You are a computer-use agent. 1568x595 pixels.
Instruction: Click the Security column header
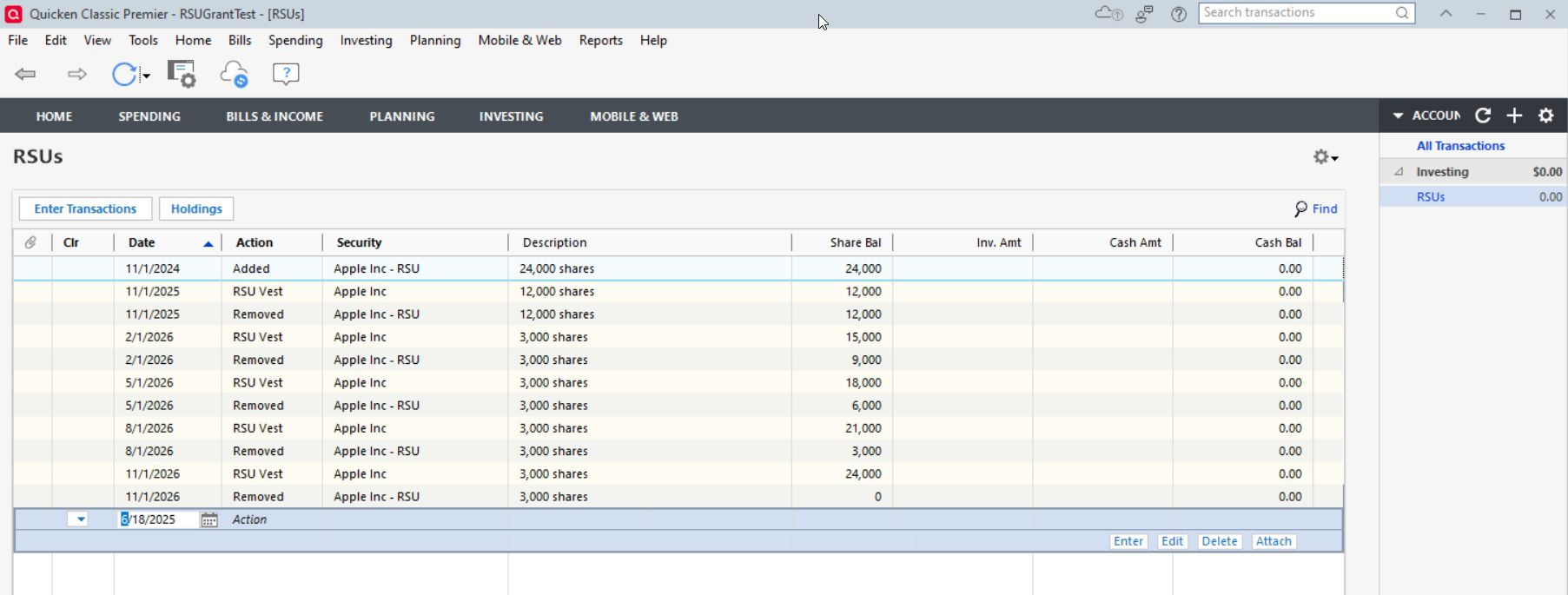[414, 242]
